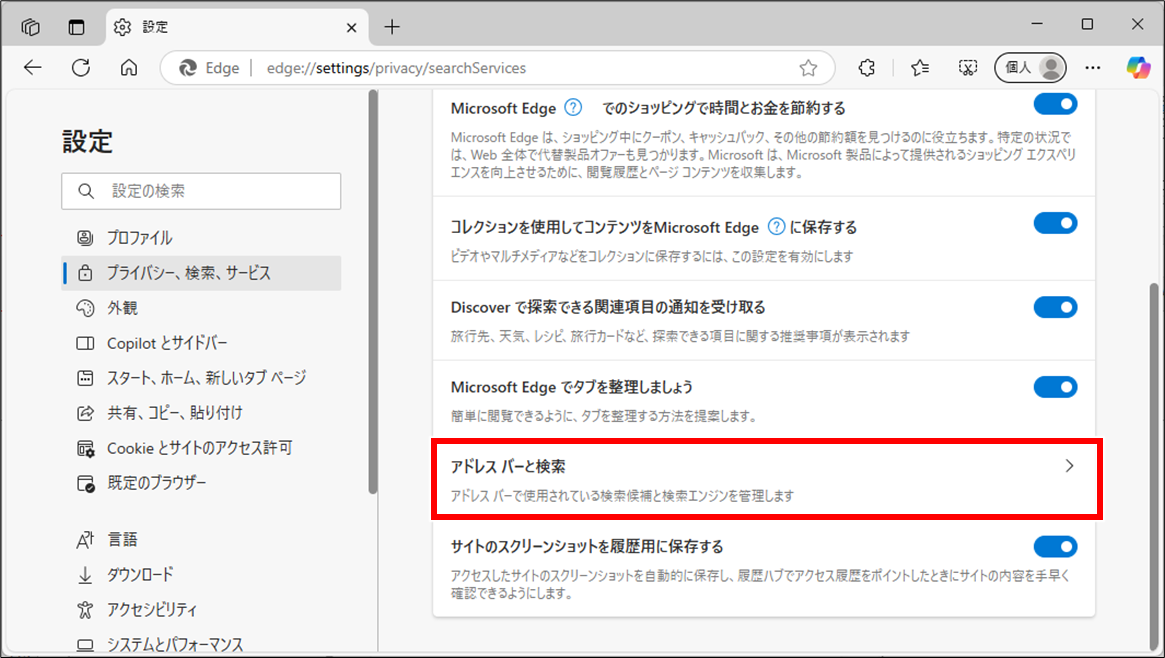Open the screenshot capture icon
The image size is (1165, 658).
(x=968, y=68)
